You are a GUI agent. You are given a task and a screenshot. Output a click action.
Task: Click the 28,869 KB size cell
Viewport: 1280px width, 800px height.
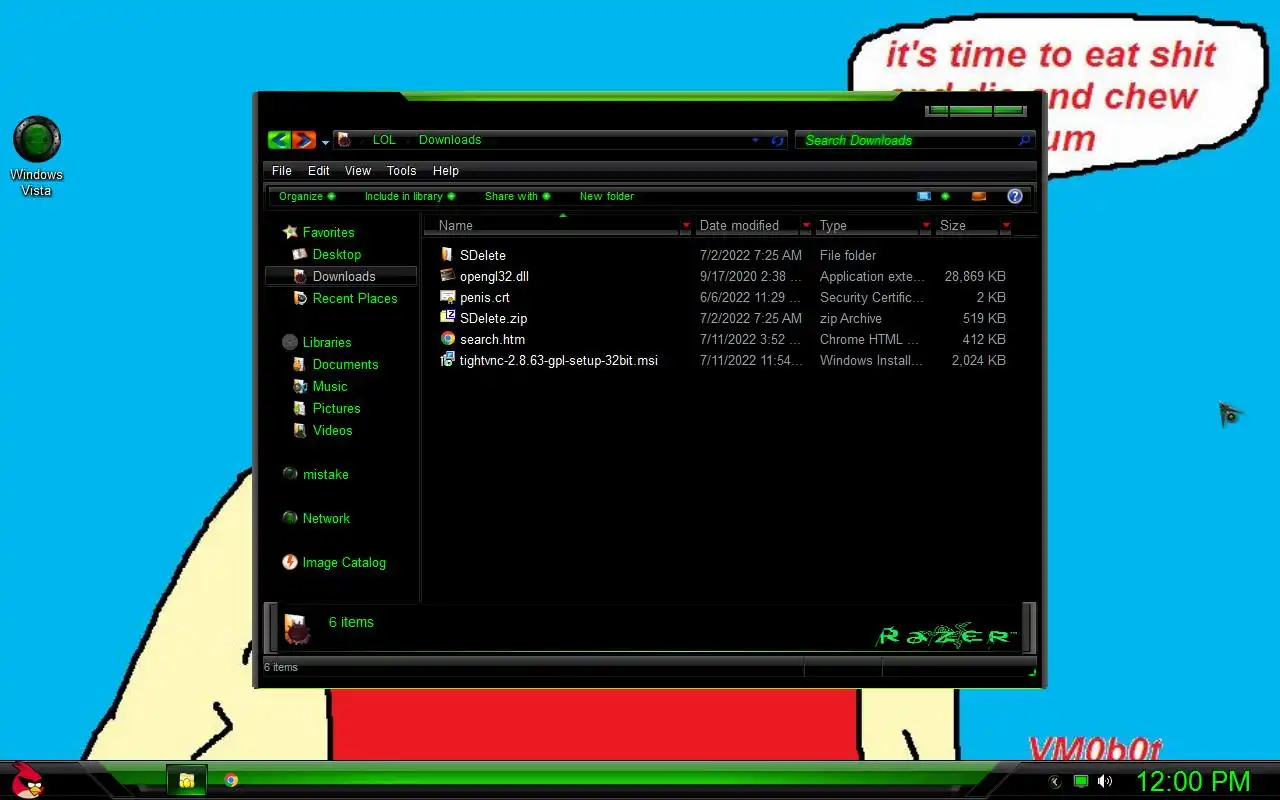(975, 276)
